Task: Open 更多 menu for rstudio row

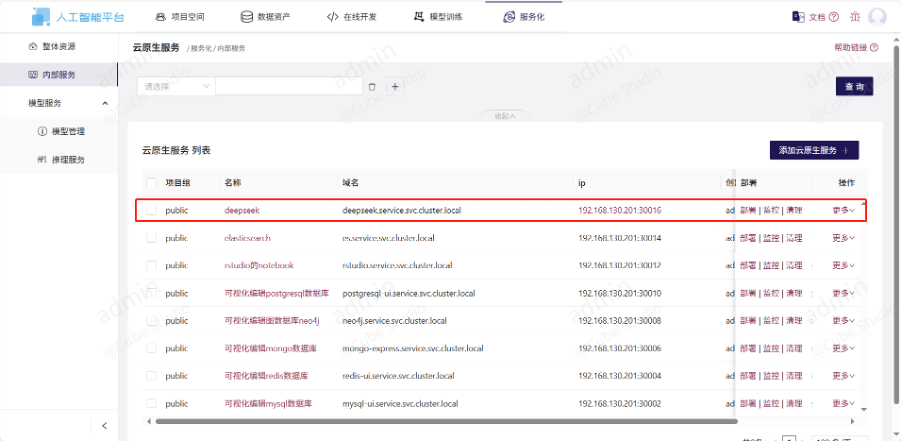Action: [843, 266]
